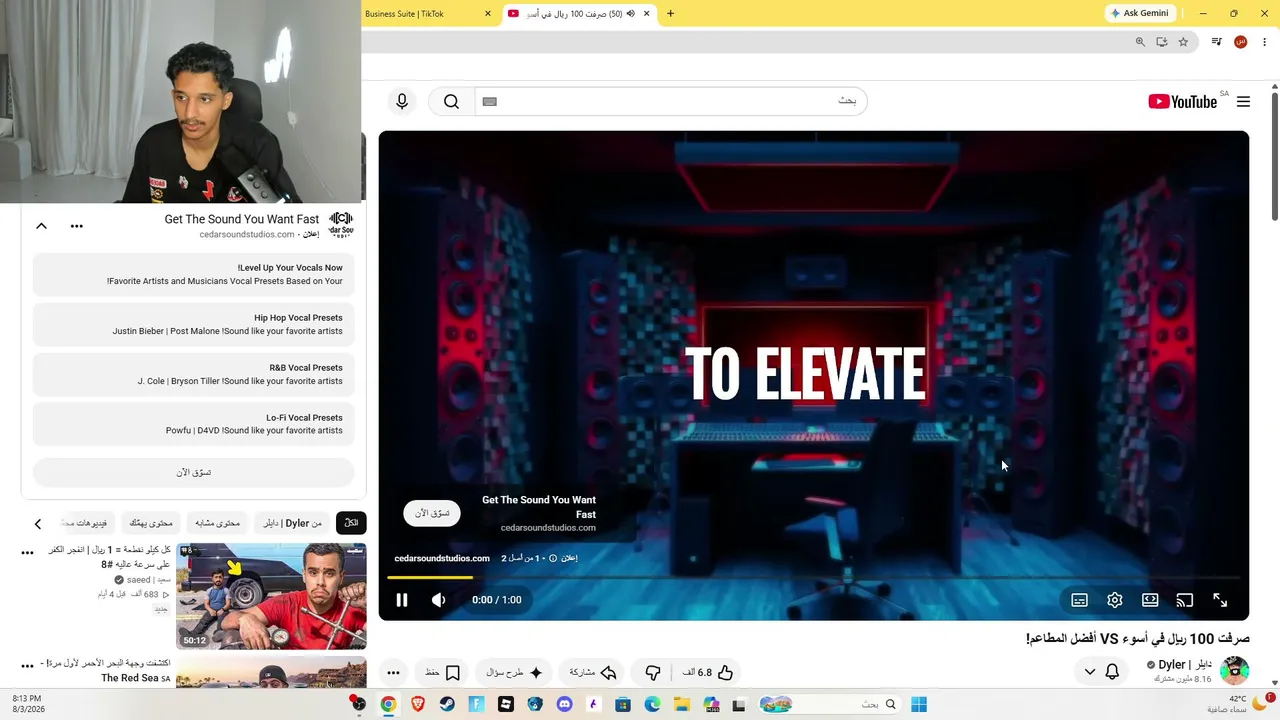Open the Dyler channel avatar

click(x=1235, y=670)
